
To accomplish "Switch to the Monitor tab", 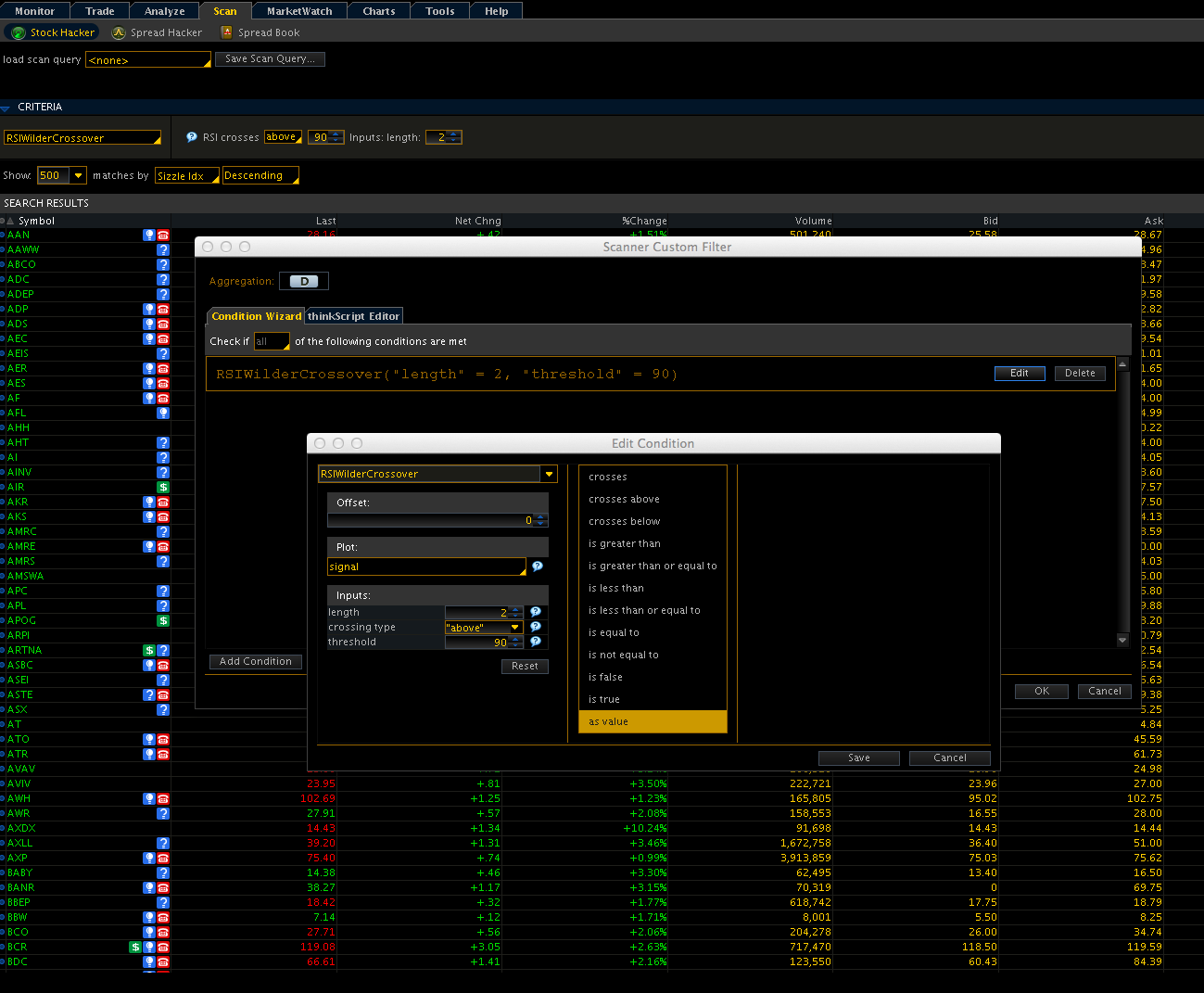I will (34, 11).
